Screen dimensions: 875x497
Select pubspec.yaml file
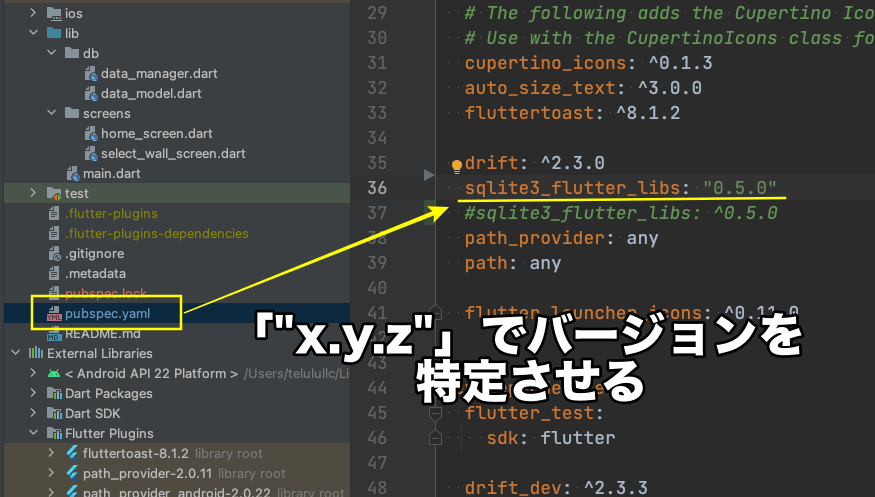(x=108, y=313)
